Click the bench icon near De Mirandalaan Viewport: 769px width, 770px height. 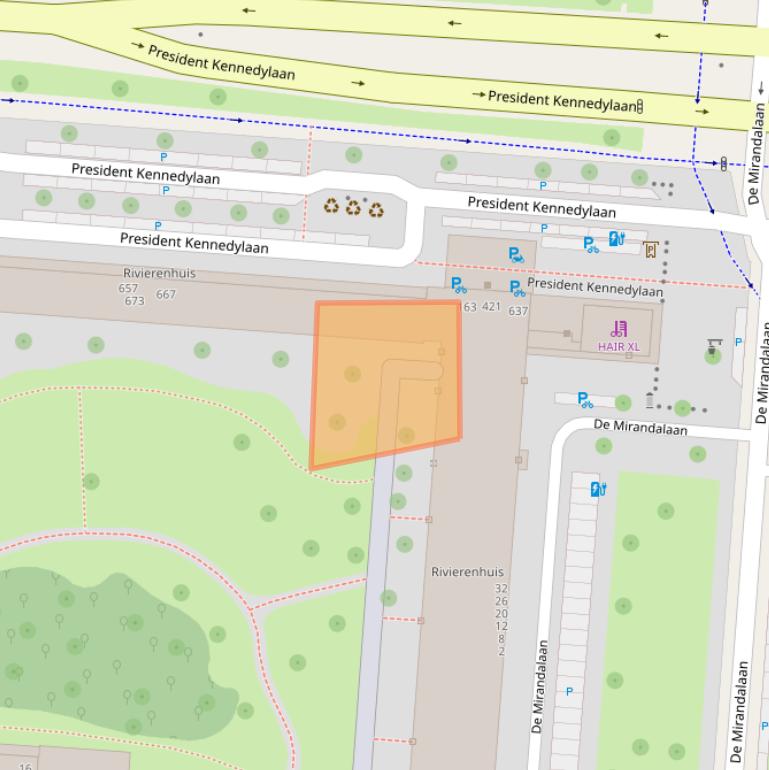pos(714,344)
